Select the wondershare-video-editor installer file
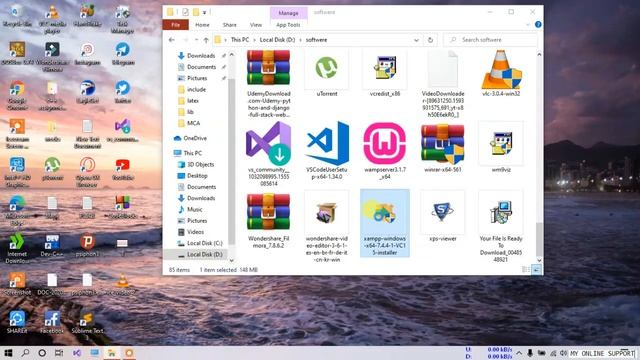The height and width of the screenshot is (360, 640). [327, 227]
